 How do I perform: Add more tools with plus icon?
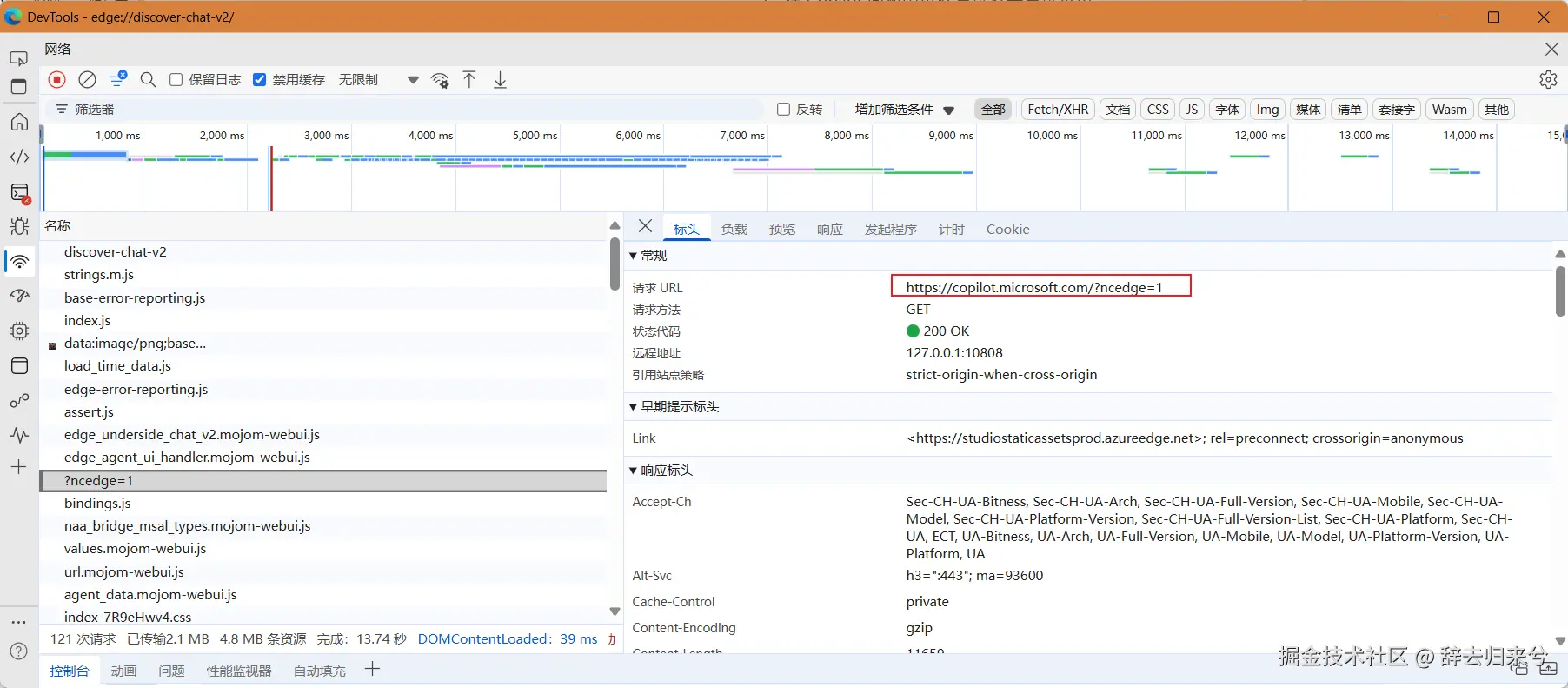point(19,467)
